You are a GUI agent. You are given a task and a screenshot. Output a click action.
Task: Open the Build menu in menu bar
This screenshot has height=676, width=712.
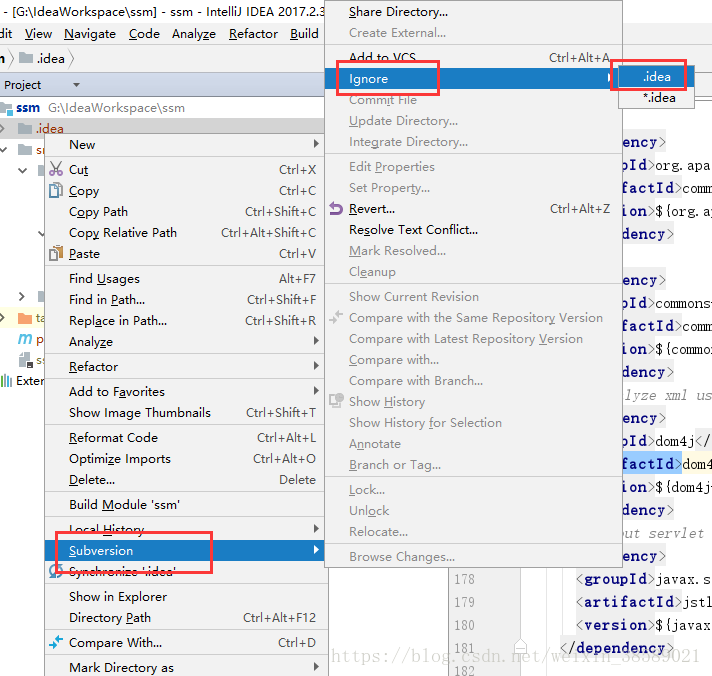click(x=304, y=34)
